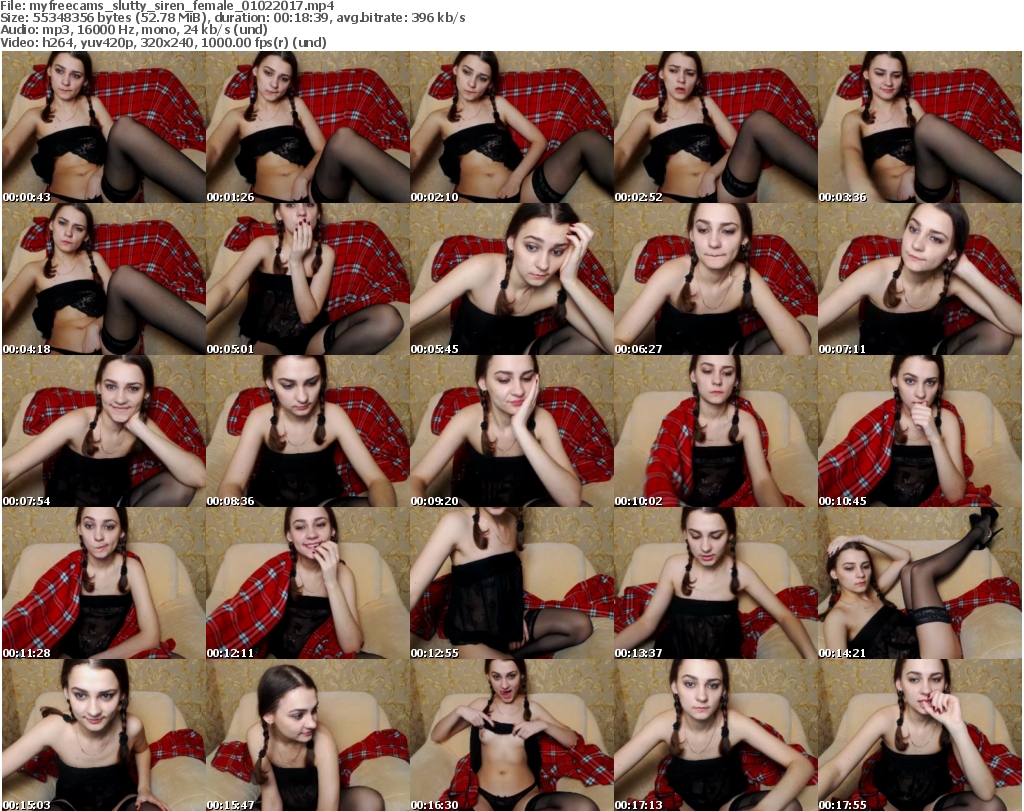The image size is (1024, 811).
Task: Pick the frame stamped 00:07:11
Action: (x=920, y=279)
